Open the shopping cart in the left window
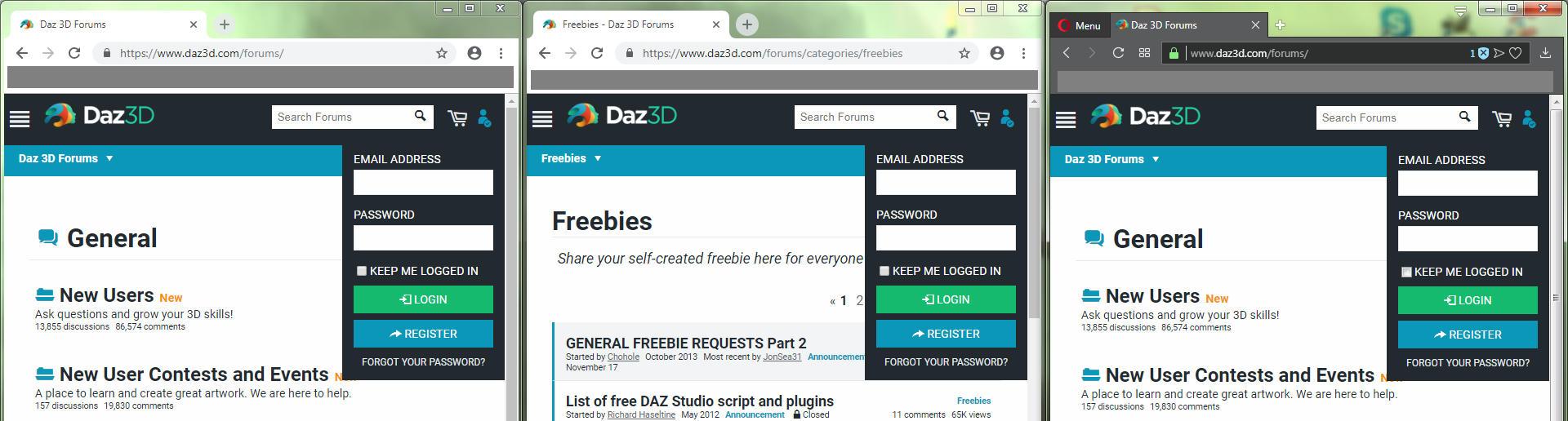The width and height of the screenshot is (1568, 421). (457, 118)
